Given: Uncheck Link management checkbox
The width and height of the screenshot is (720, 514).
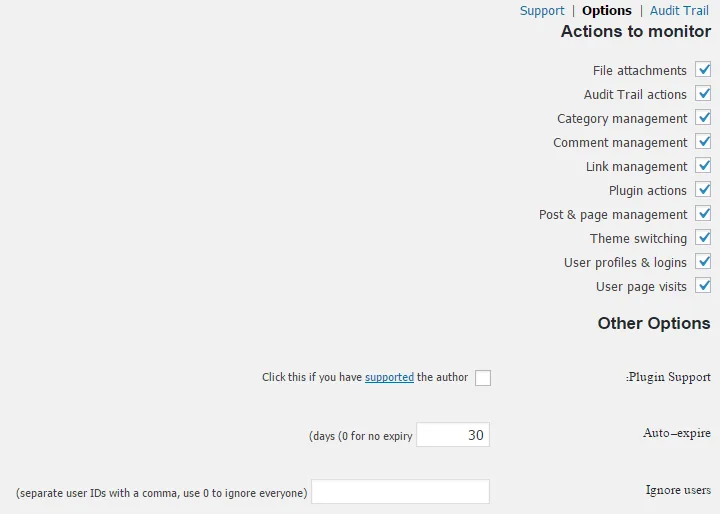Looking at the screenshot, I should click(703, 165).
